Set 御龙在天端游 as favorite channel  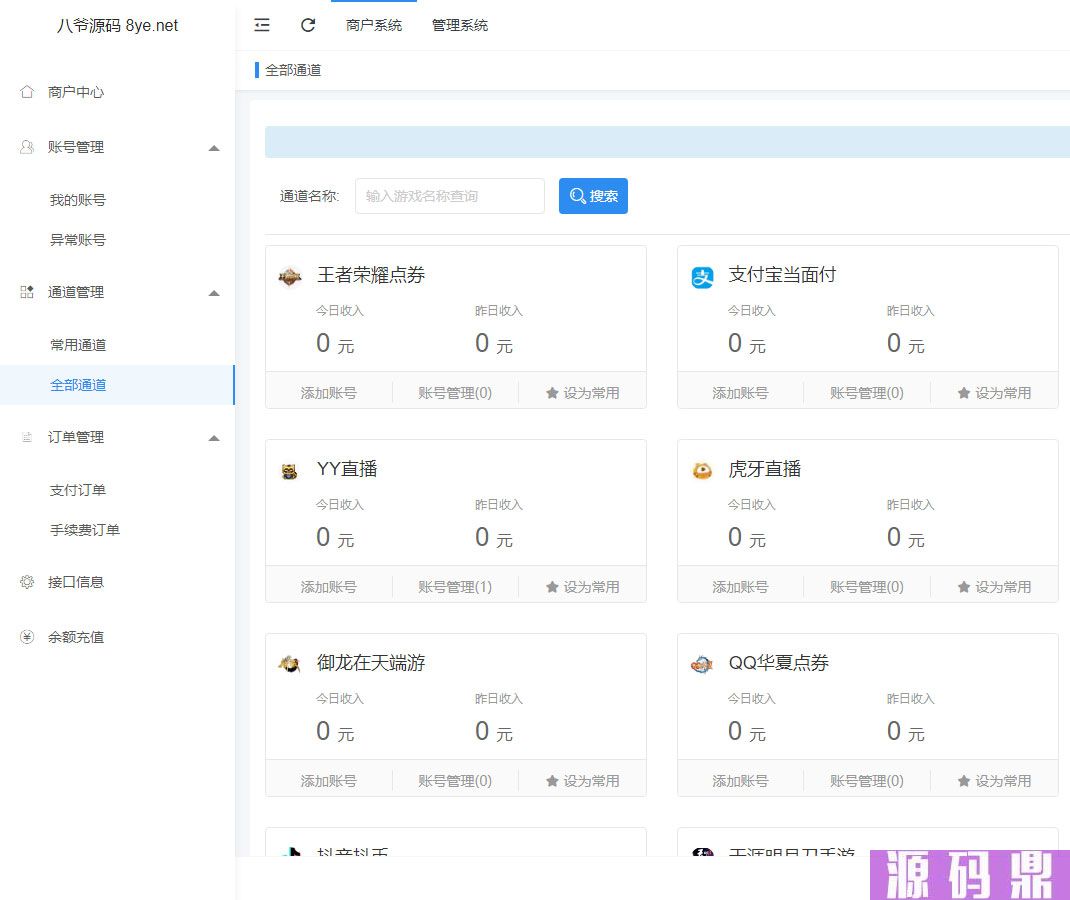[583, 781]
